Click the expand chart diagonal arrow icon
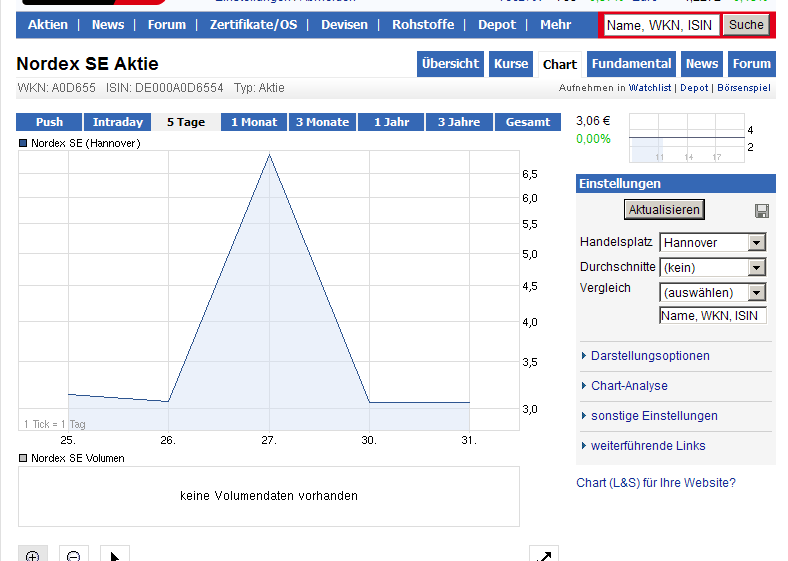The image size is (788, 561). [x=544, y=554]
